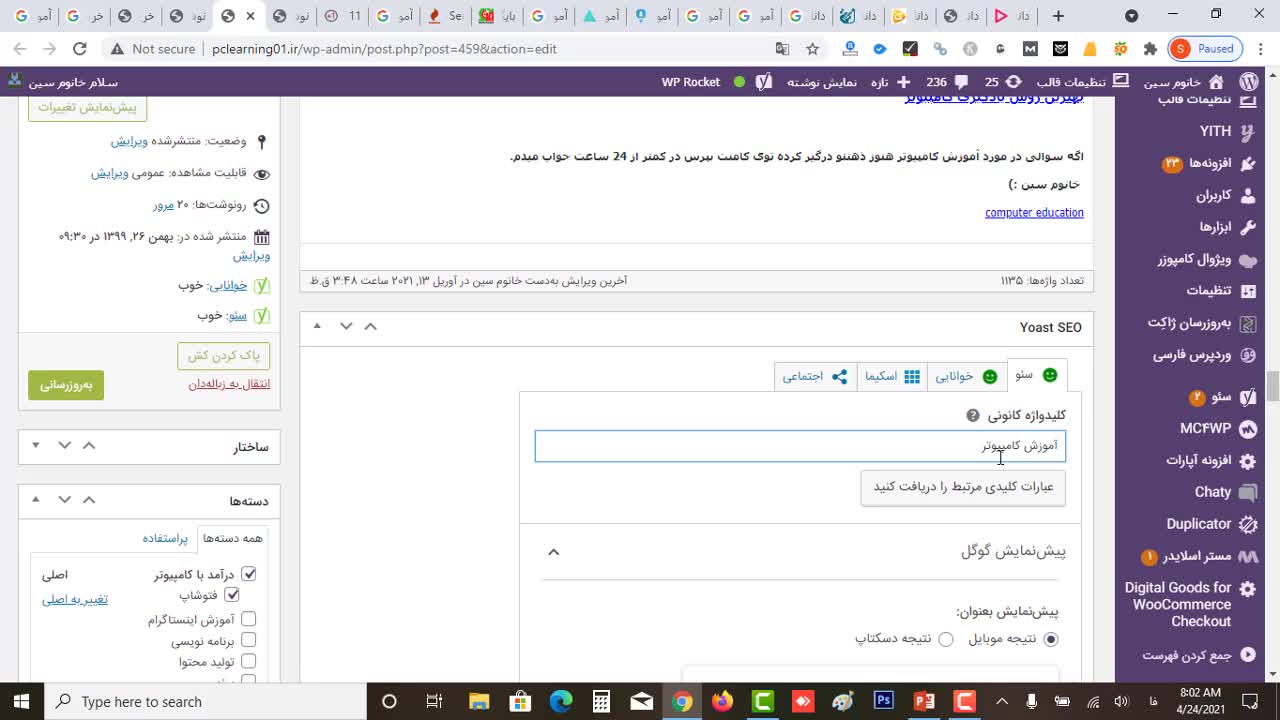Click the Master Slider sidebar icon

(1246, 555)
